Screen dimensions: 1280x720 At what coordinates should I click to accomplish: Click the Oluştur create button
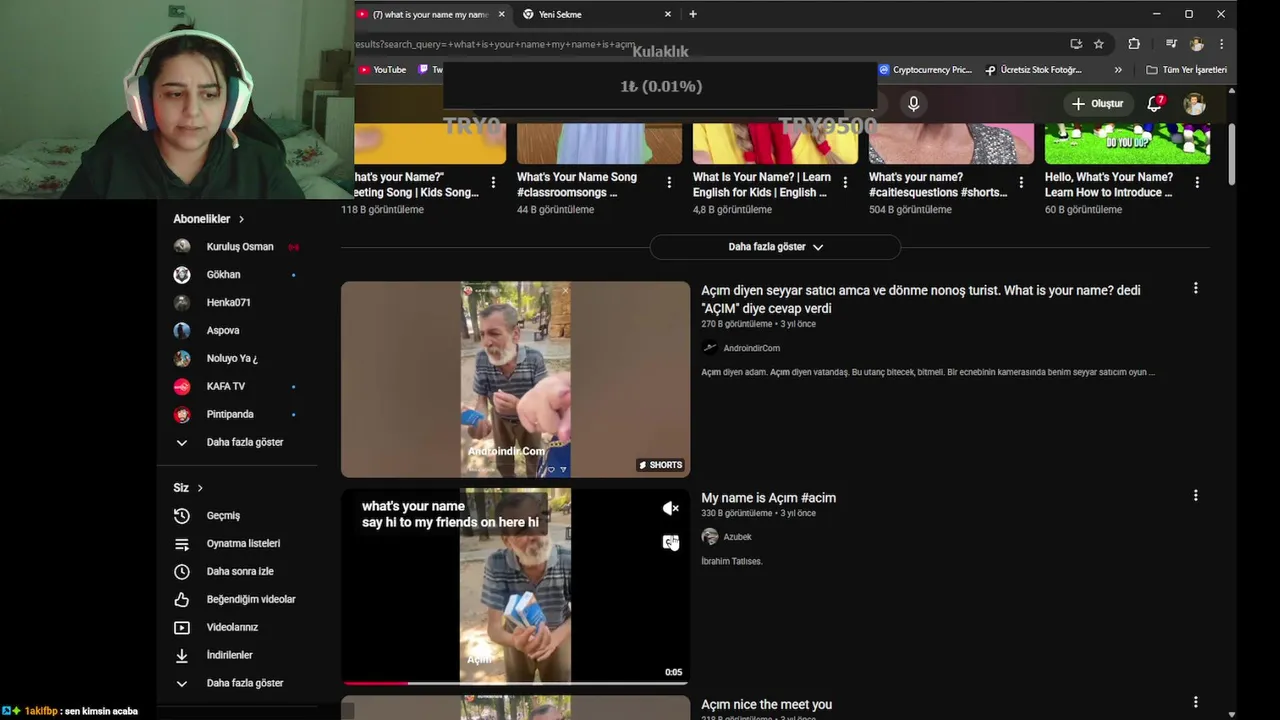1097,104
